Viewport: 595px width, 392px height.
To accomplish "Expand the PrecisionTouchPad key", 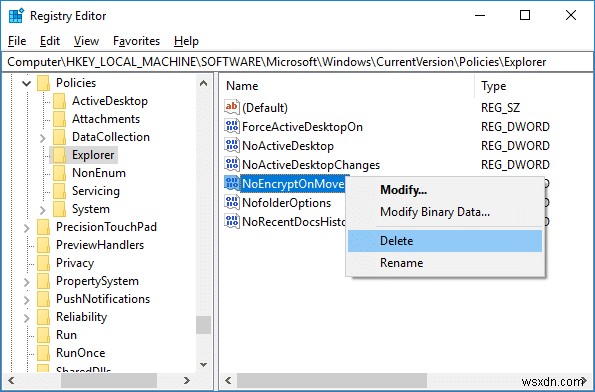I will tap(27, 228).
